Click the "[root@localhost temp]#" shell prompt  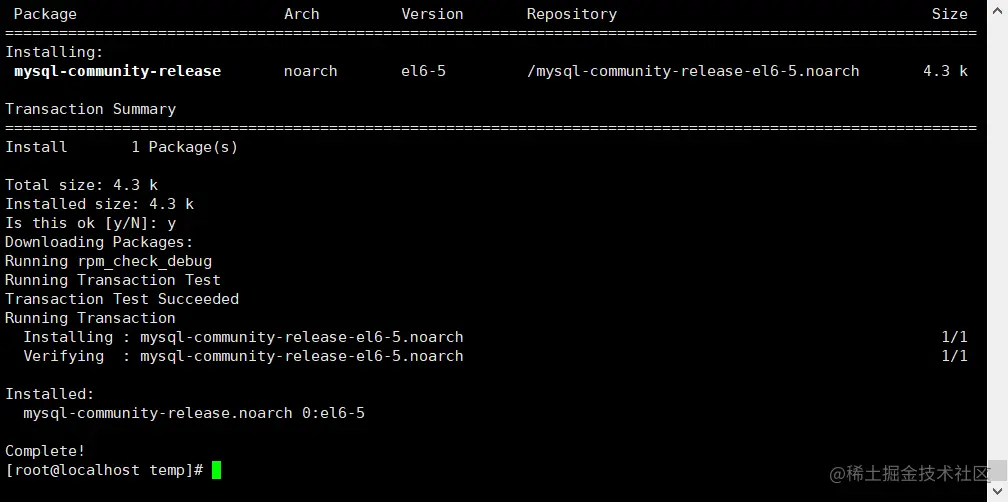click(x=104, y=470)
